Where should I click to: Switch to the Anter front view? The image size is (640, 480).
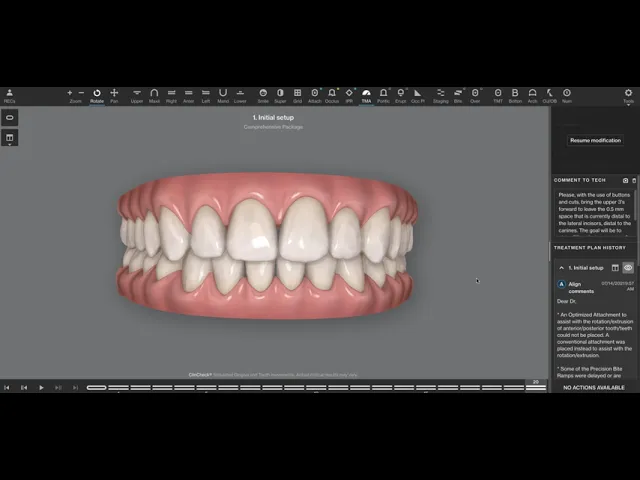[x=189, y=96]
